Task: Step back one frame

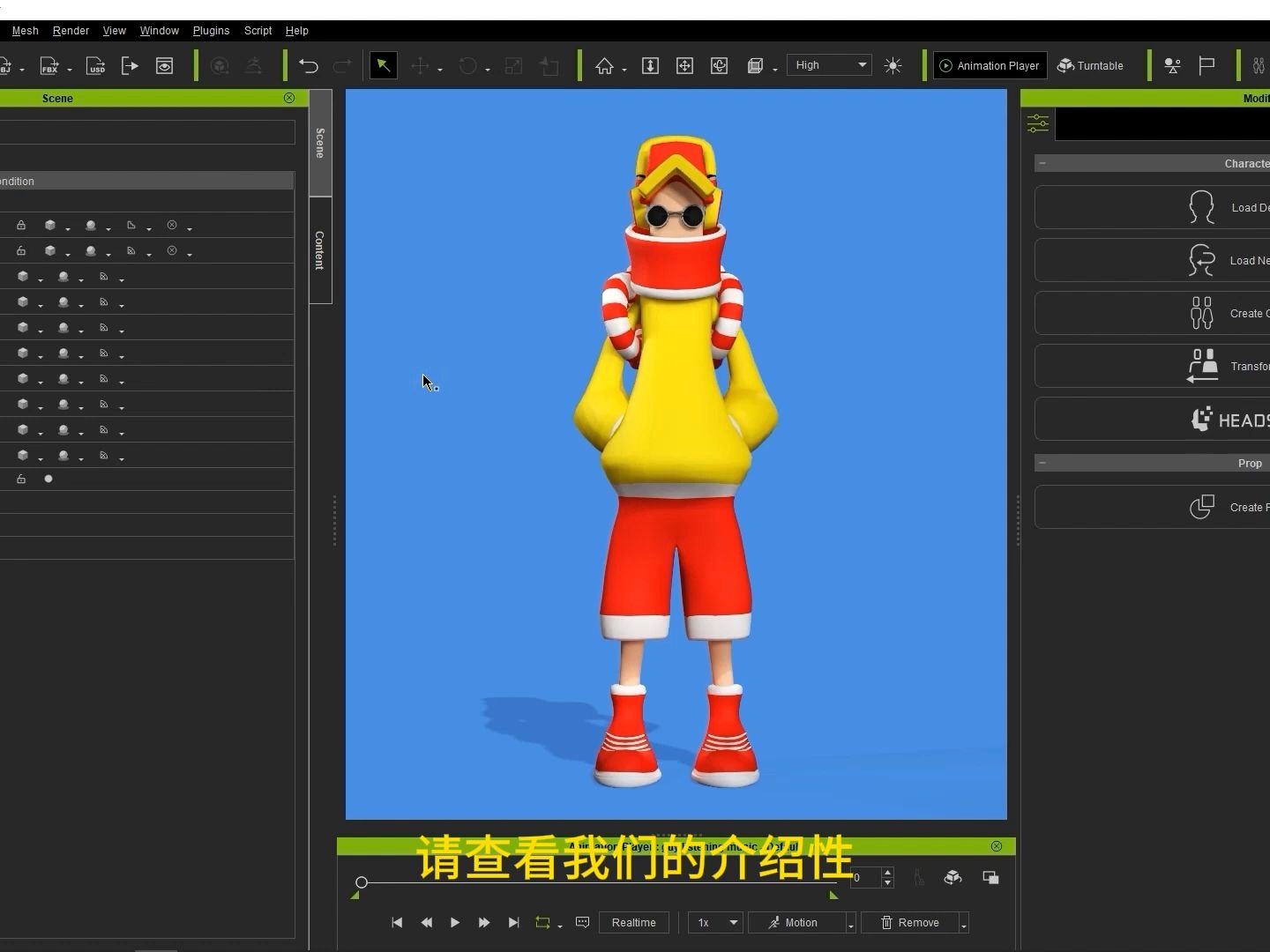Action: point(426,922)
